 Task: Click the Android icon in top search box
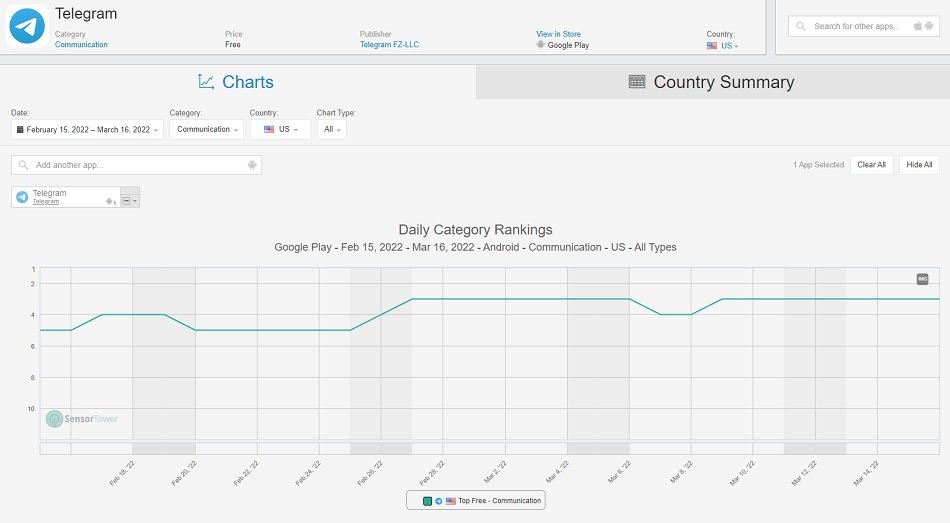click(x=929, y=26)
